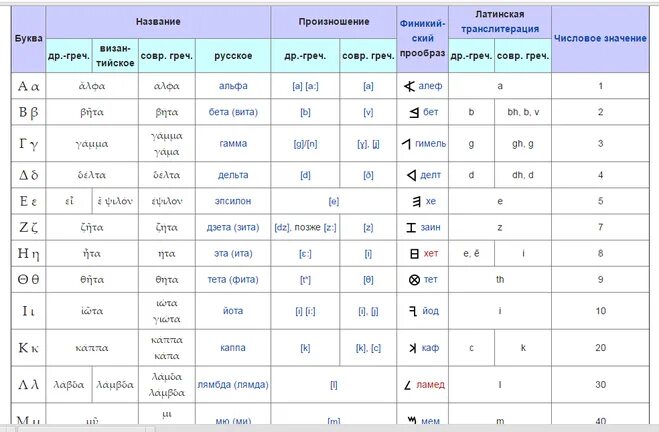
Task: Select the 'Название' column header
Action: (x=158, y=22)
